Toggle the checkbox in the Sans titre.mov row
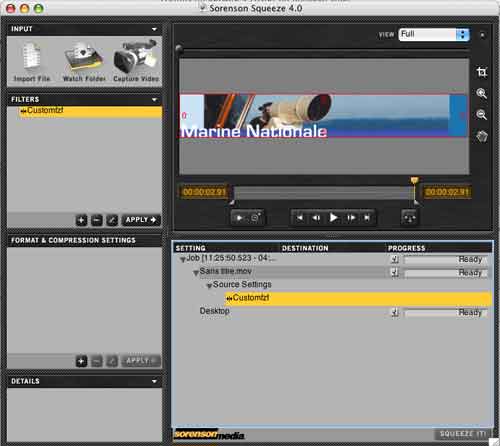 point(395,272)
